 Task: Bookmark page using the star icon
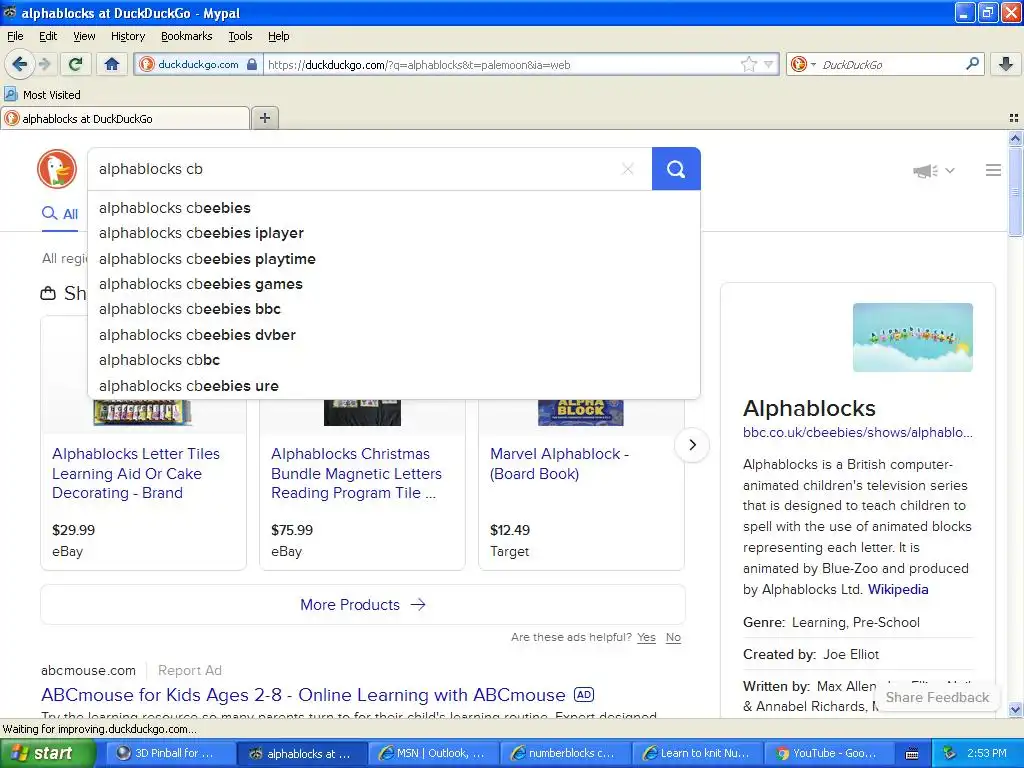click(x=748, y=64)
